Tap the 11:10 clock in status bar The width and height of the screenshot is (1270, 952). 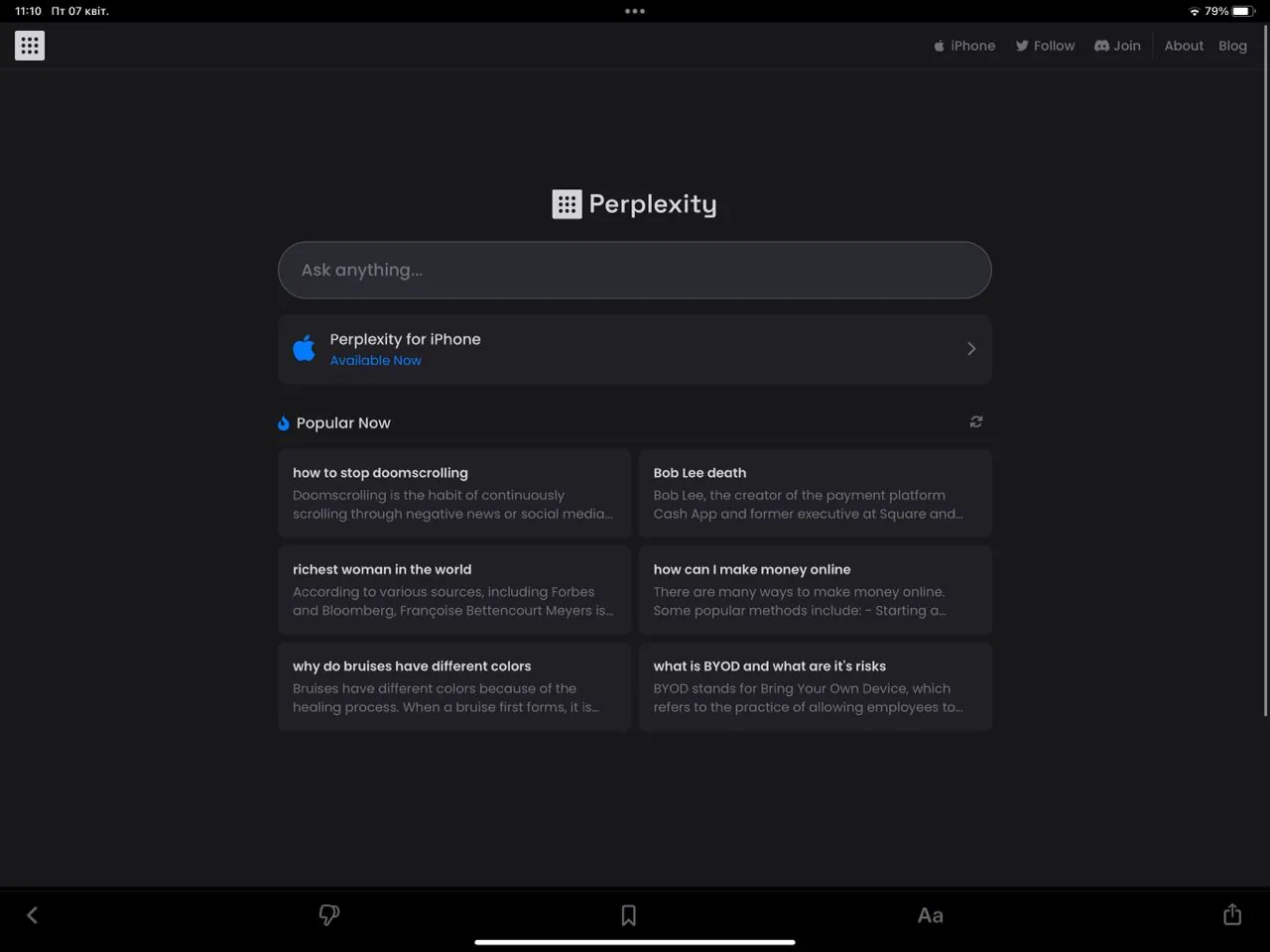[28, 11]
